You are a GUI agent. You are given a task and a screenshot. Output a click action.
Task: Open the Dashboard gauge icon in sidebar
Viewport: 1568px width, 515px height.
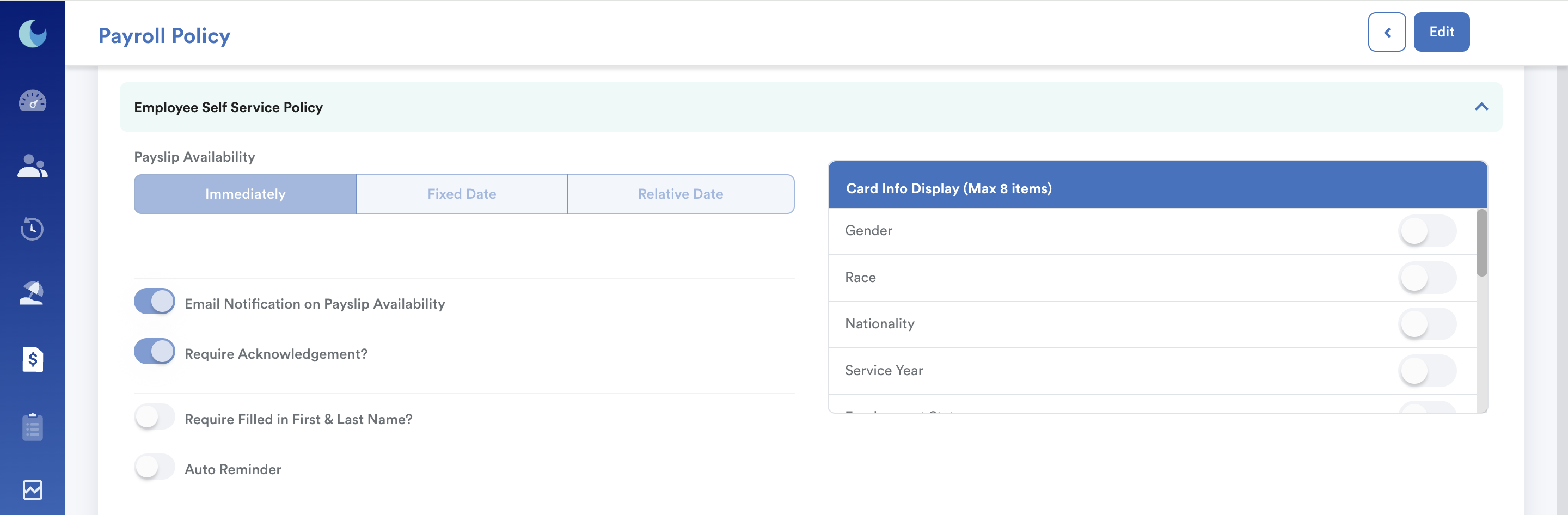(x=32, y=101)
